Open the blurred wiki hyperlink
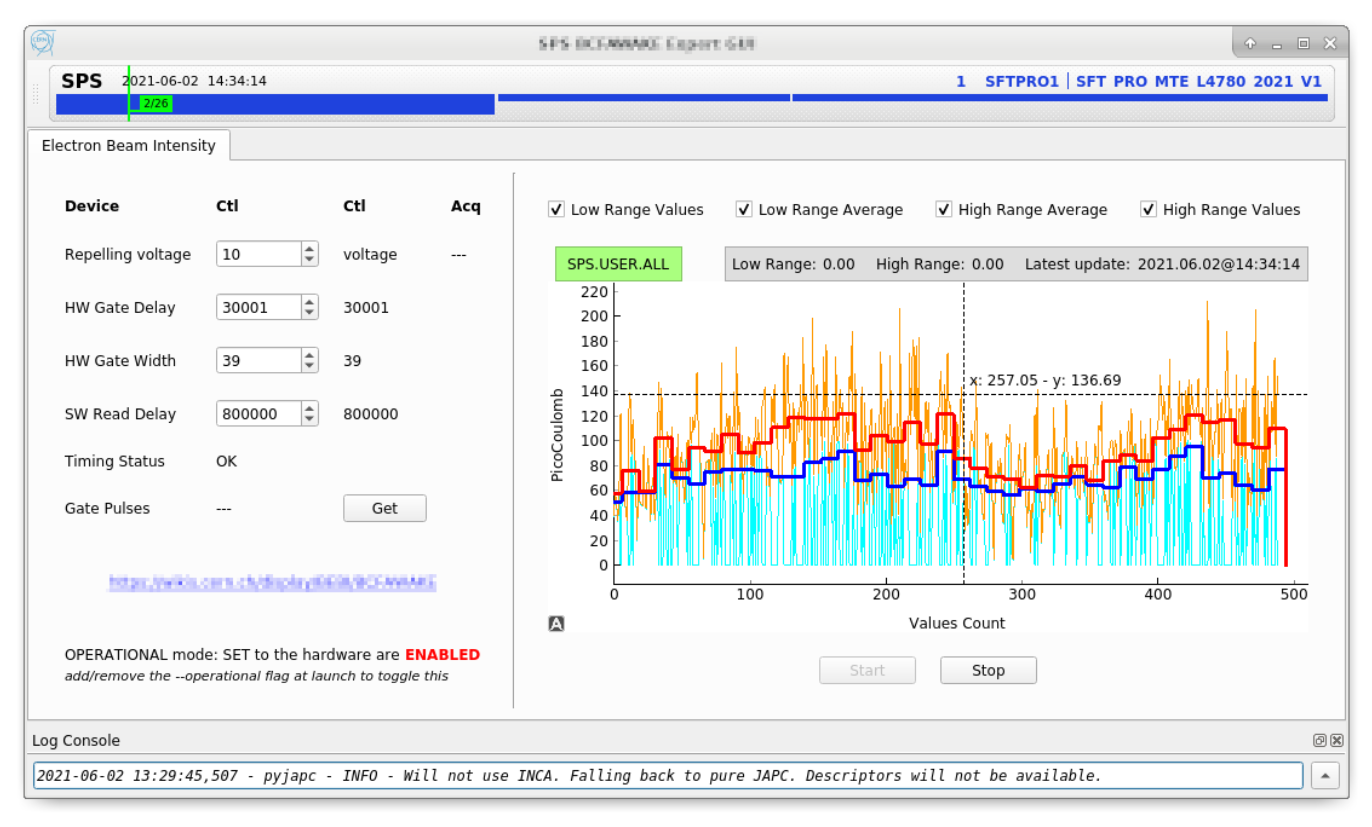 click(272, 582)
